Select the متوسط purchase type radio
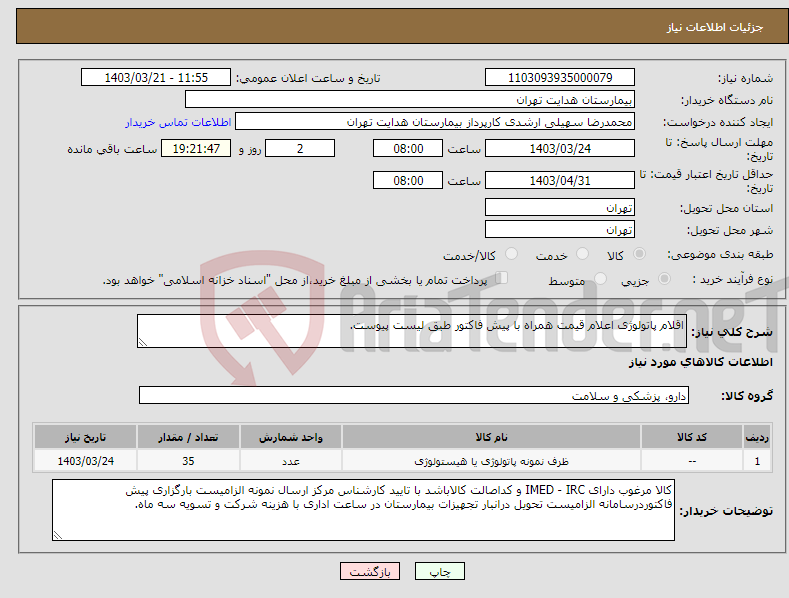Viewport: 789px width, 598px height. tap(600, 278)
